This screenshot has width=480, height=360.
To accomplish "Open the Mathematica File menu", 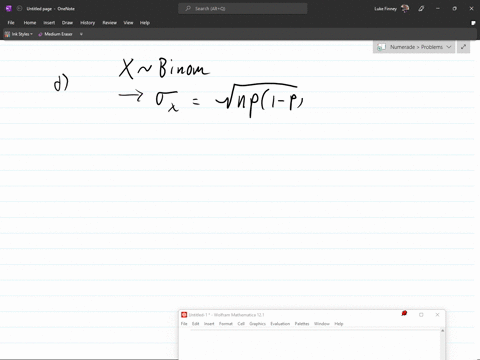I will point(184,324).
